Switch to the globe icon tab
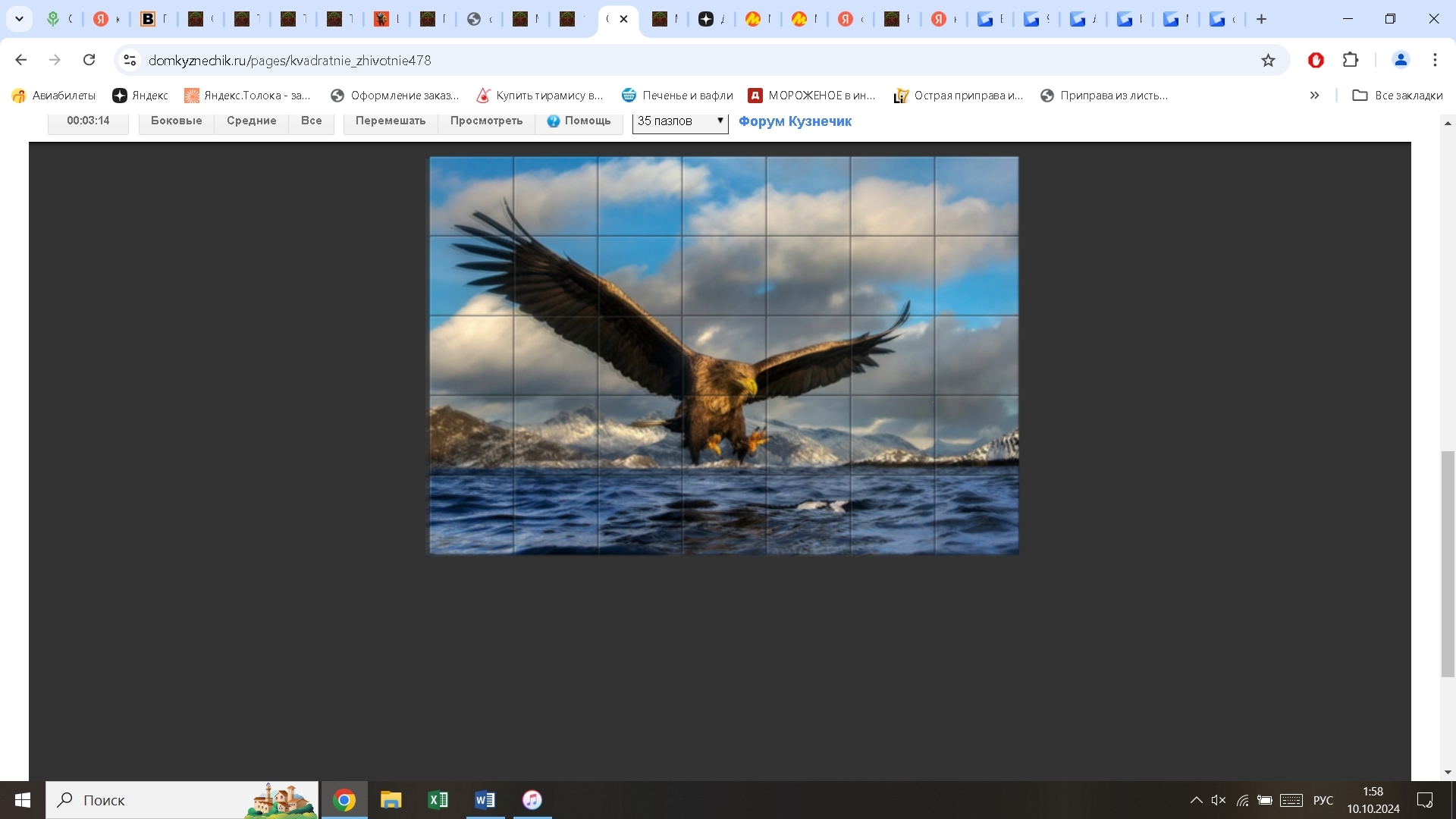The image size is (1456, 819). (474, 19)
